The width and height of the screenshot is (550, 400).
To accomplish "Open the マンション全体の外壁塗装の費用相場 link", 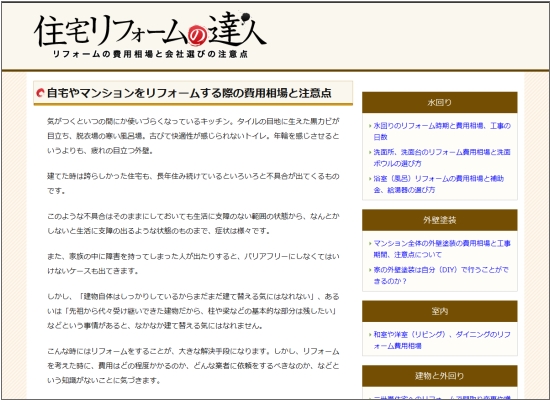I will click(x=442, y=249).
